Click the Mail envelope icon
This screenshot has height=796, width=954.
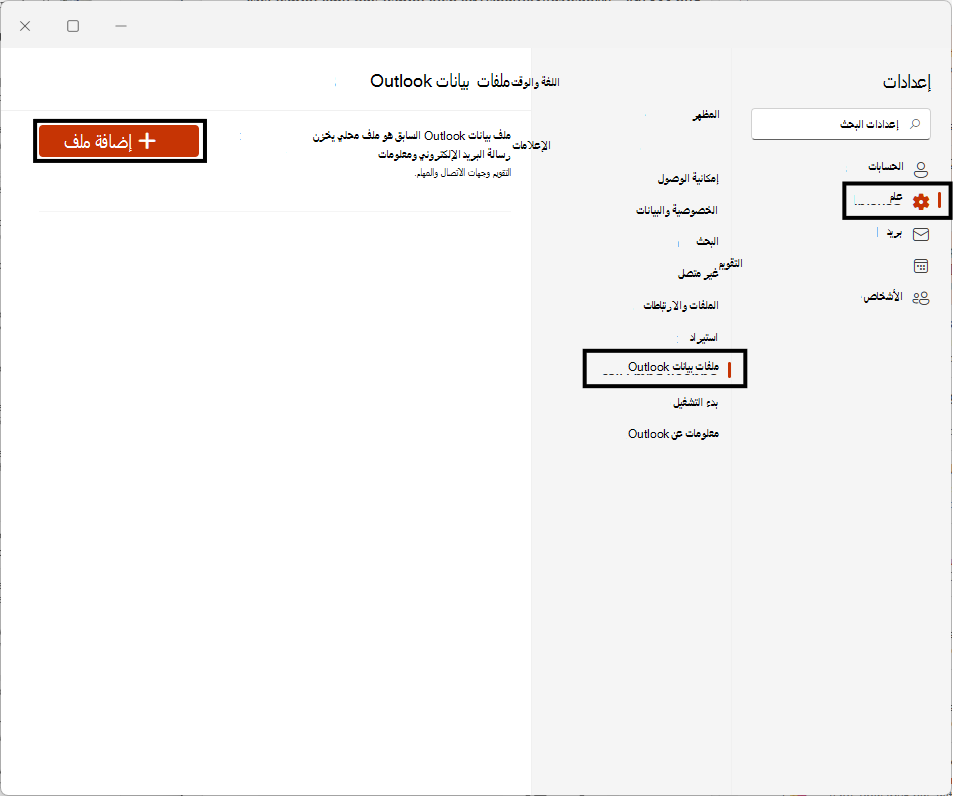[921, 234]
